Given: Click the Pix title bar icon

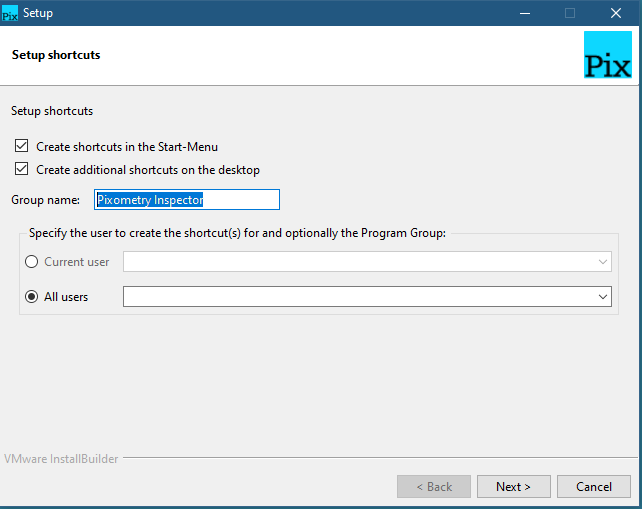Looking at the screenshot, I should click(x=10, y=13).
